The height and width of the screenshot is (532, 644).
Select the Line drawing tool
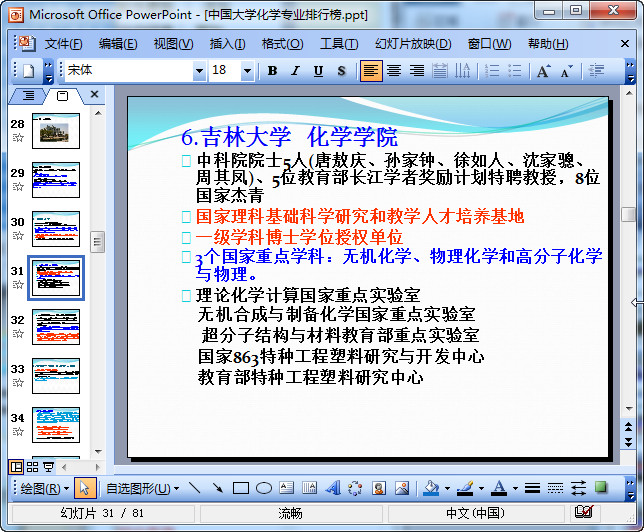193,488
